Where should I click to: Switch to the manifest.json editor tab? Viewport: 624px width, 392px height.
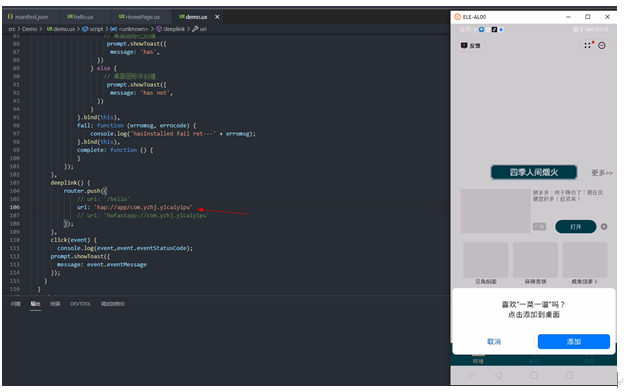pyautogui.click(x=28, y=17)
